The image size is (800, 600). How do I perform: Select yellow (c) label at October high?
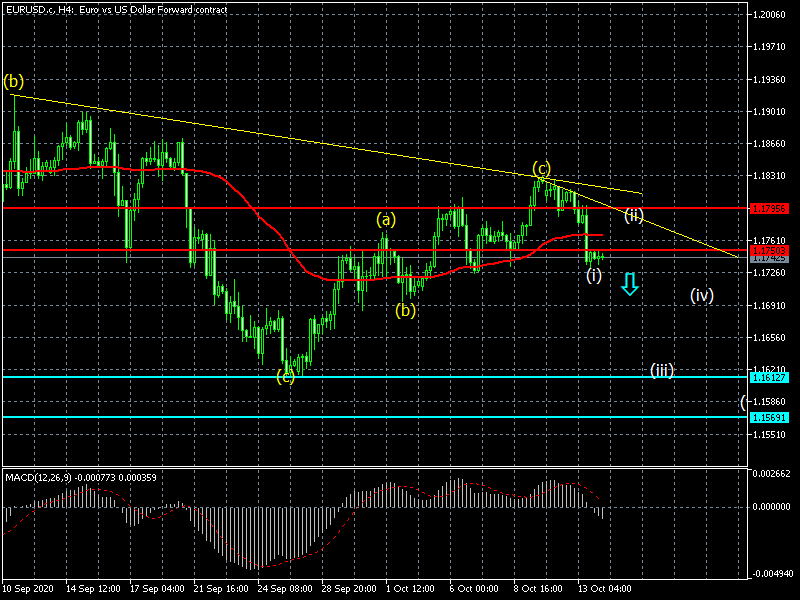pos(542,168)
